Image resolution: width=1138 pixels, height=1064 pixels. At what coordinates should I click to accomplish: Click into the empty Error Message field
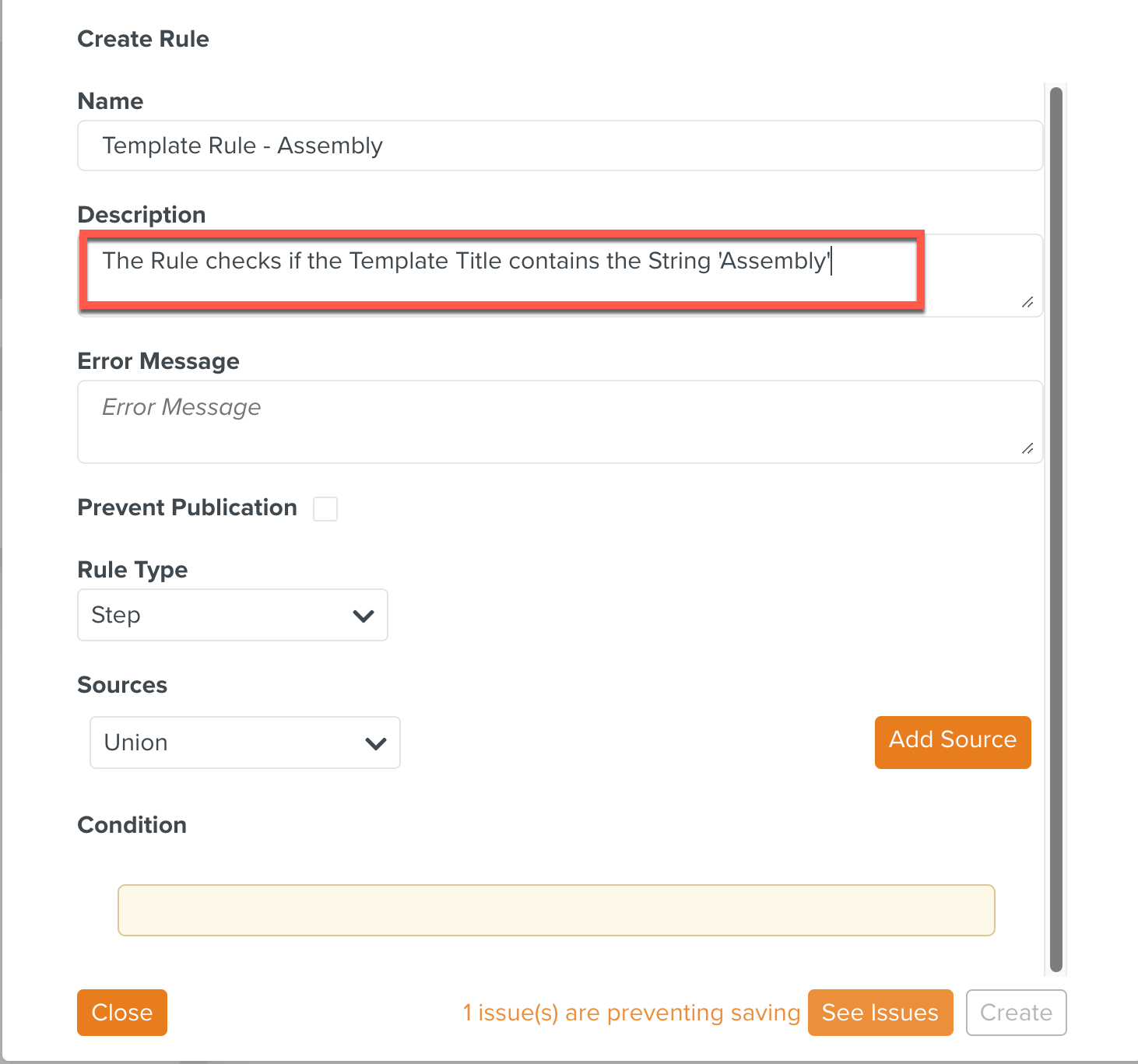(560, 422)
